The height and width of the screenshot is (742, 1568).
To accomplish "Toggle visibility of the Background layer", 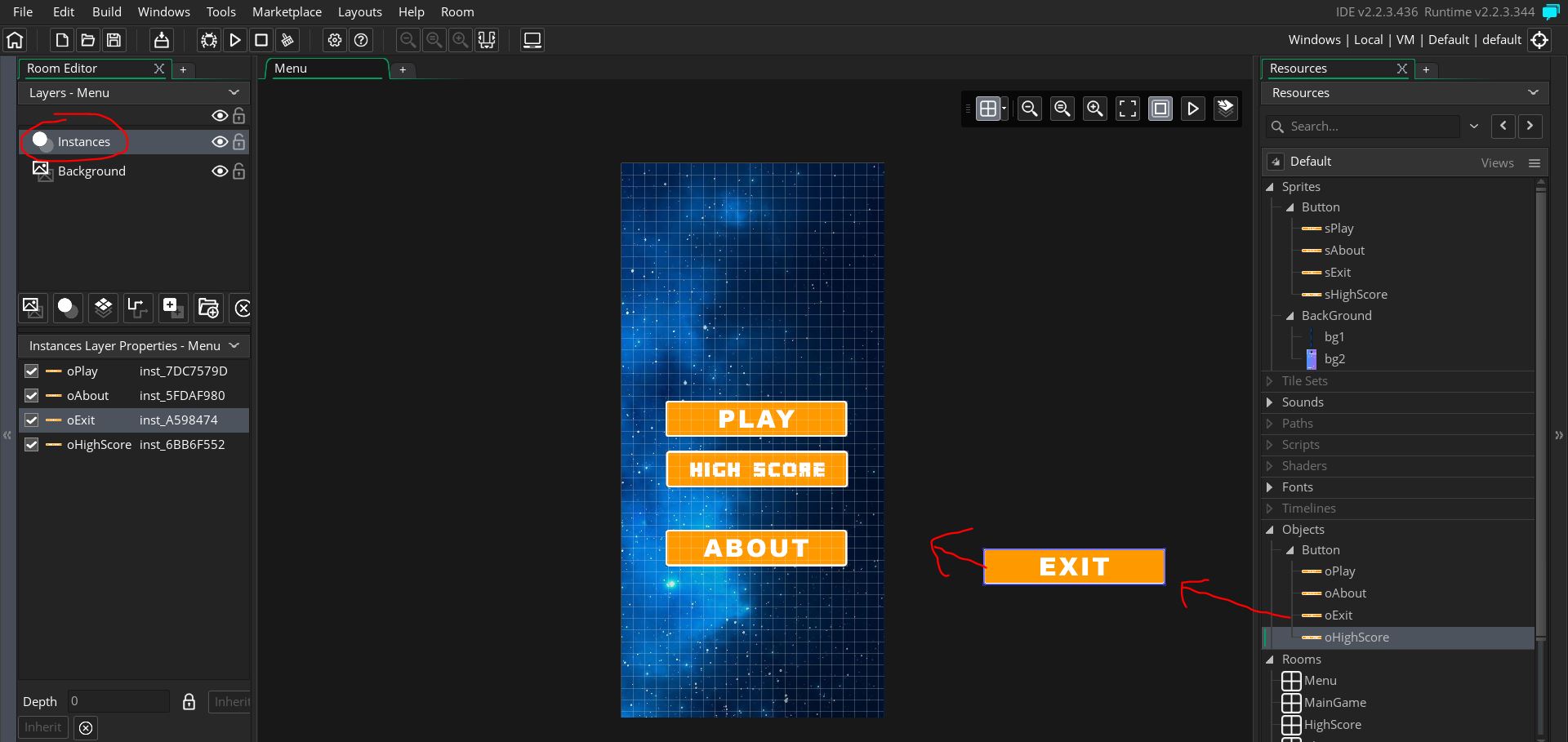I will 219,171.
